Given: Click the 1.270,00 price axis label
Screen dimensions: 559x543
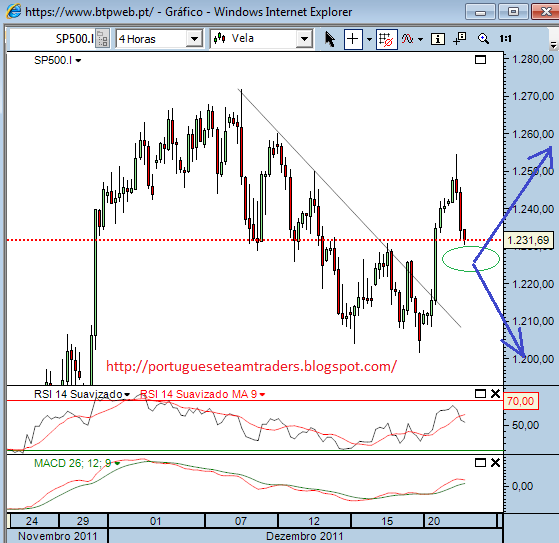Looking at the screenshot, I should pyautogui.click(x=533, y=96).
